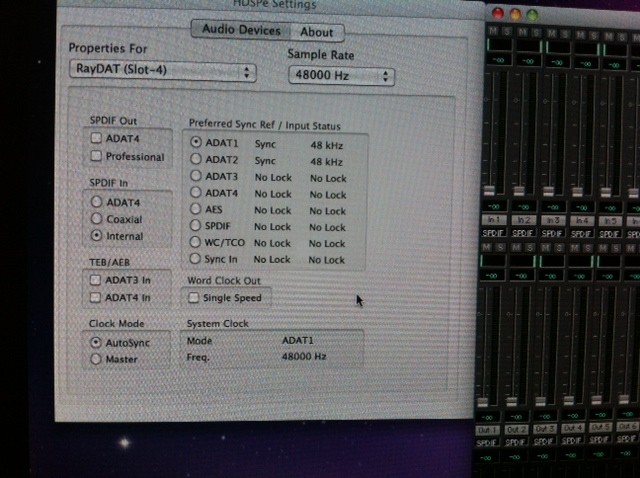Click the Out 6 channel name button

tap(628, 427)
